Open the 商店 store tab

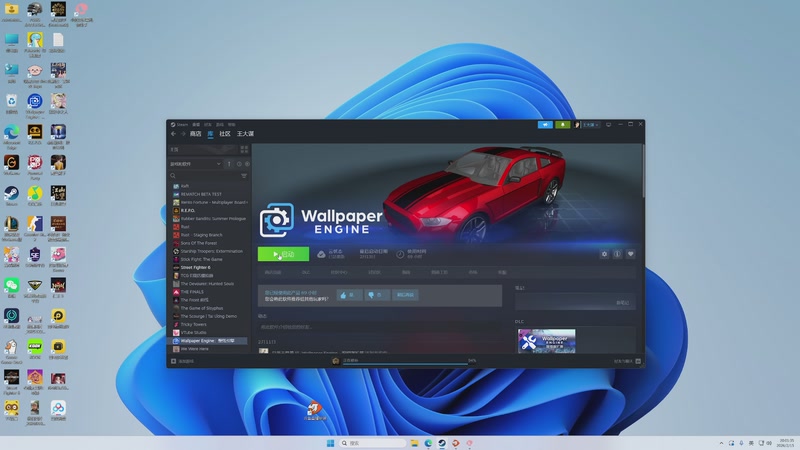point(195,134)
